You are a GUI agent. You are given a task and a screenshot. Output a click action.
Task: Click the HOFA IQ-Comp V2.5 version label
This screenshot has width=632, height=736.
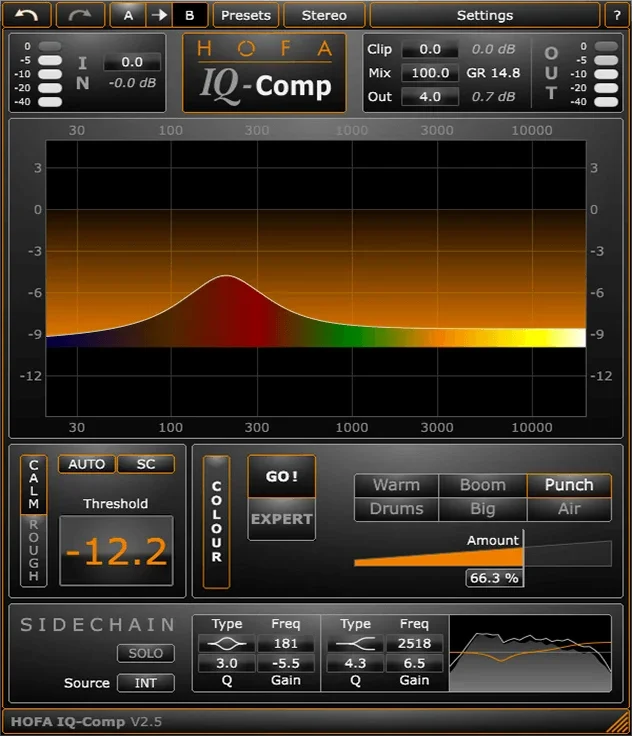[x=86, y=721]
